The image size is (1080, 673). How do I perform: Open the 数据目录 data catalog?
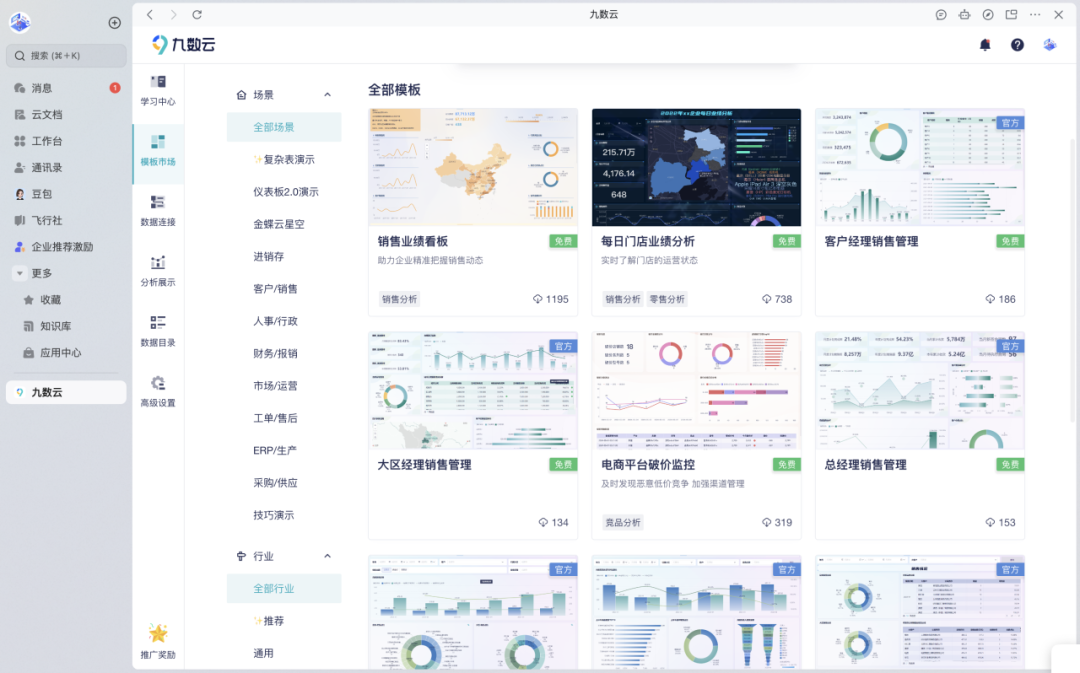(x=158, y=331)
